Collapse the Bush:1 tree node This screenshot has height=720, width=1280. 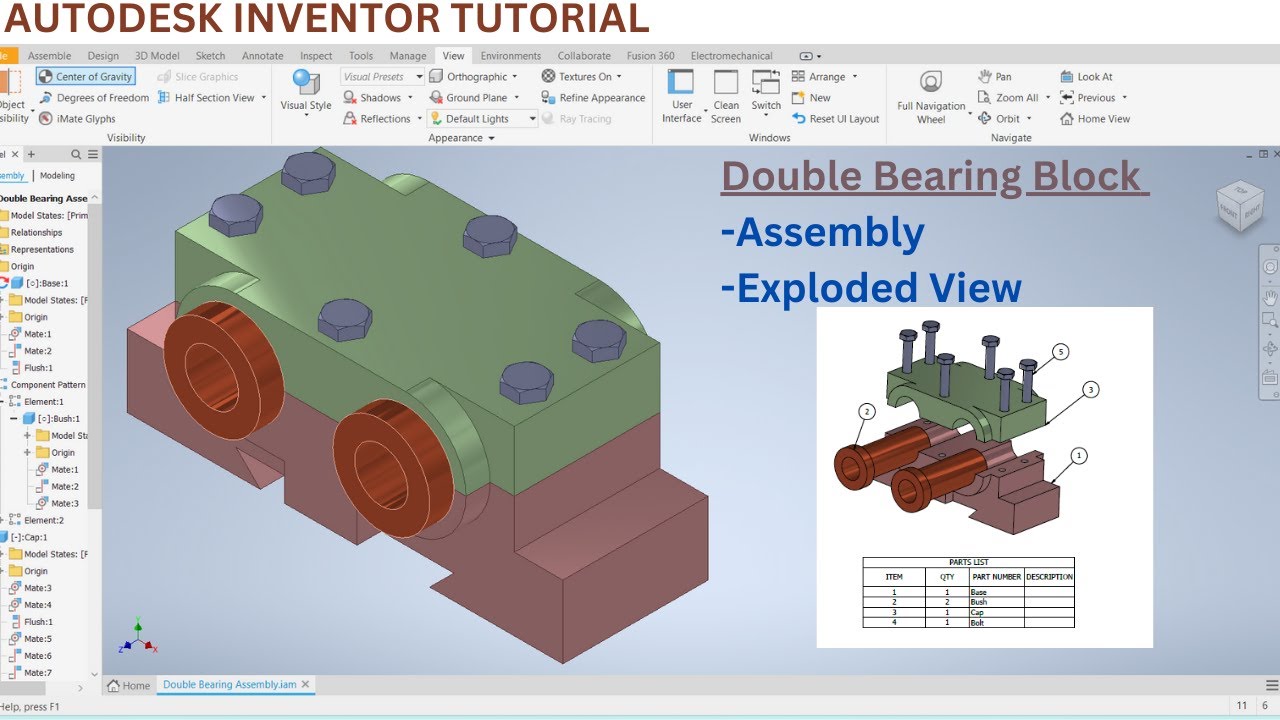[x=14, y=419]
